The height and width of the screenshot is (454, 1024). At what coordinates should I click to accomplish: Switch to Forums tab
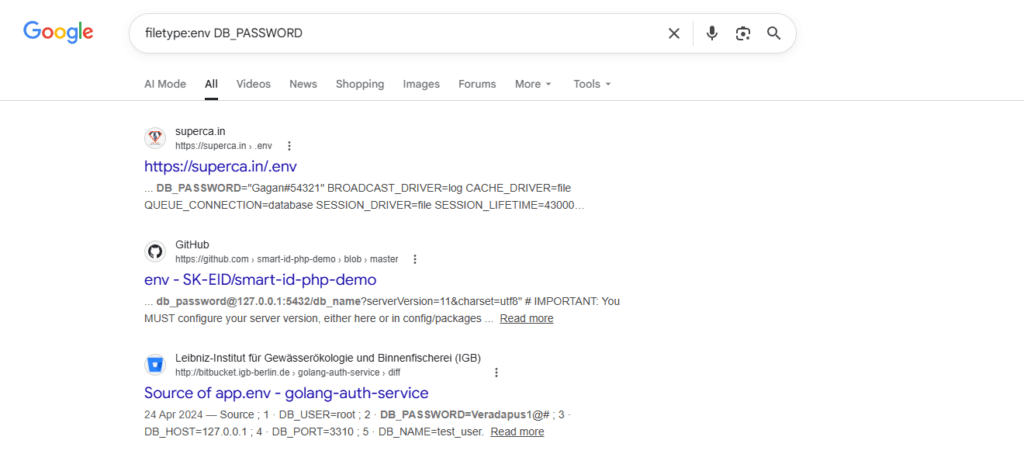[x=477, y=84]
